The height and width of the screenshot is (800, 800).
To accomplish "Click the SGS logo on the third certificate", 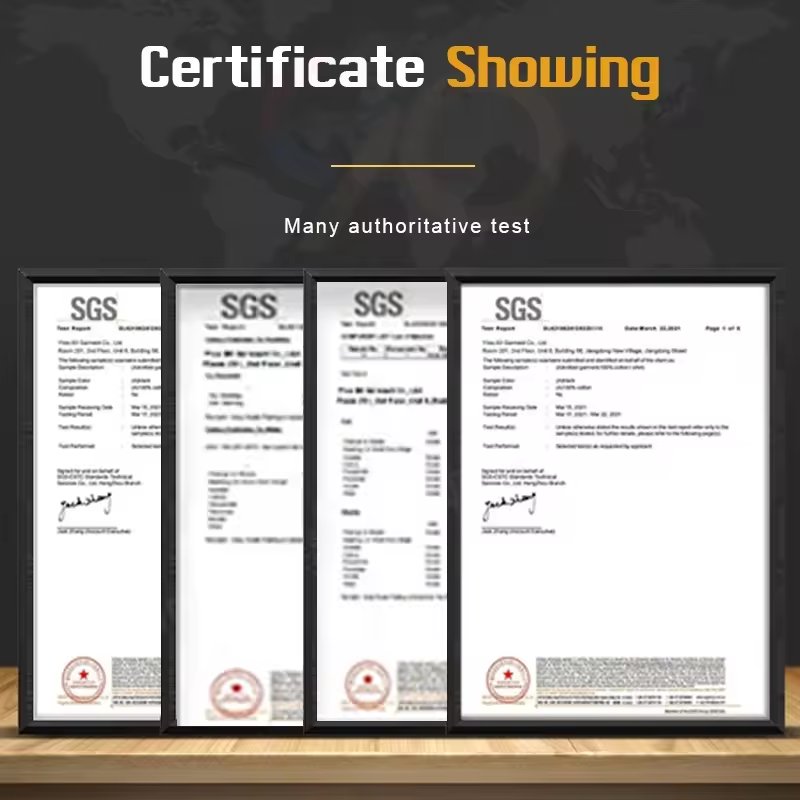I will [x=379, y=304].
